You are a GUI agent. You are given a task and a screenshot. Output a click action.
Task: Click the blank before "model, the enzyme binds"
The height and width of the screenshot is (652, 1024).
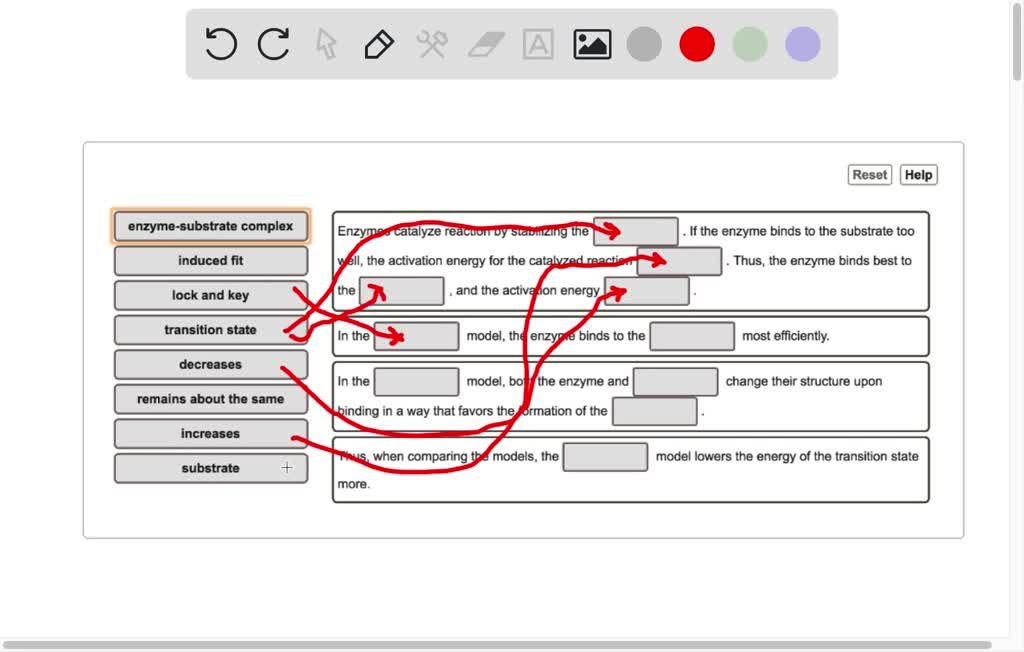click(x=417, y=336)
